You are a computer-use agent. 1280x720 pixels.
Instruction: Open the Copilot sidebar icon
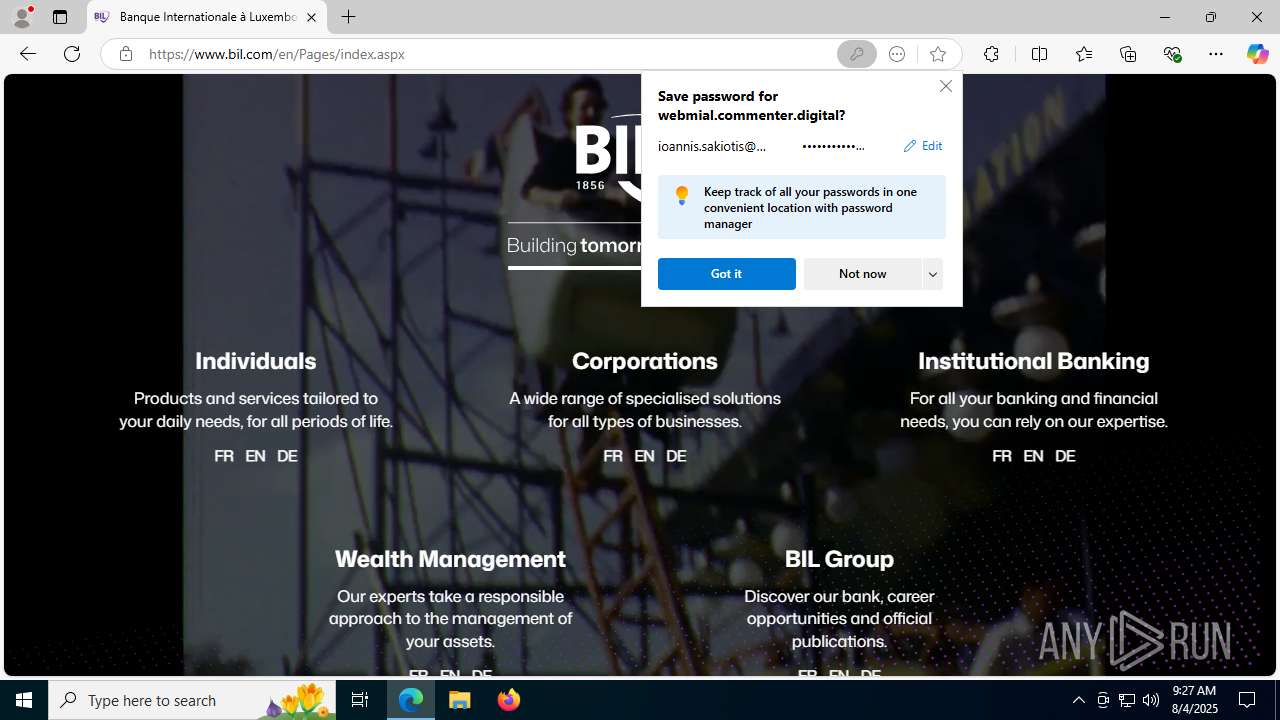click(x=1257, y=54)
